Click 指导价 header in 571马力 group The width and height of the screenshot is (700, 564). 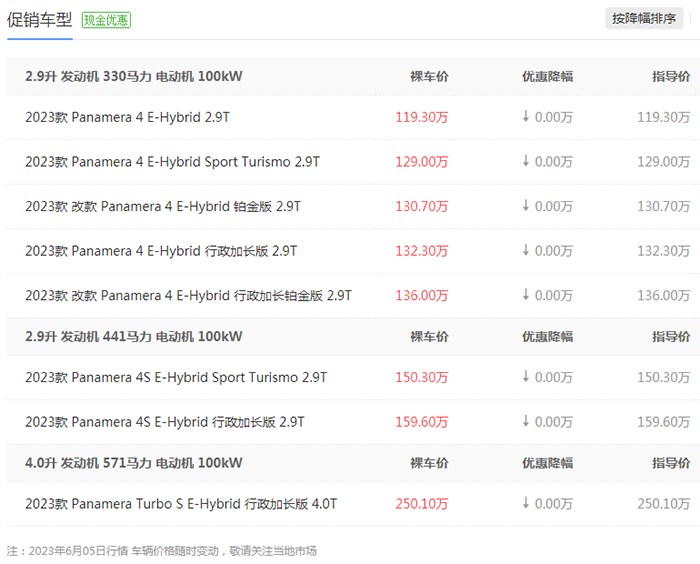pos(671,463)
